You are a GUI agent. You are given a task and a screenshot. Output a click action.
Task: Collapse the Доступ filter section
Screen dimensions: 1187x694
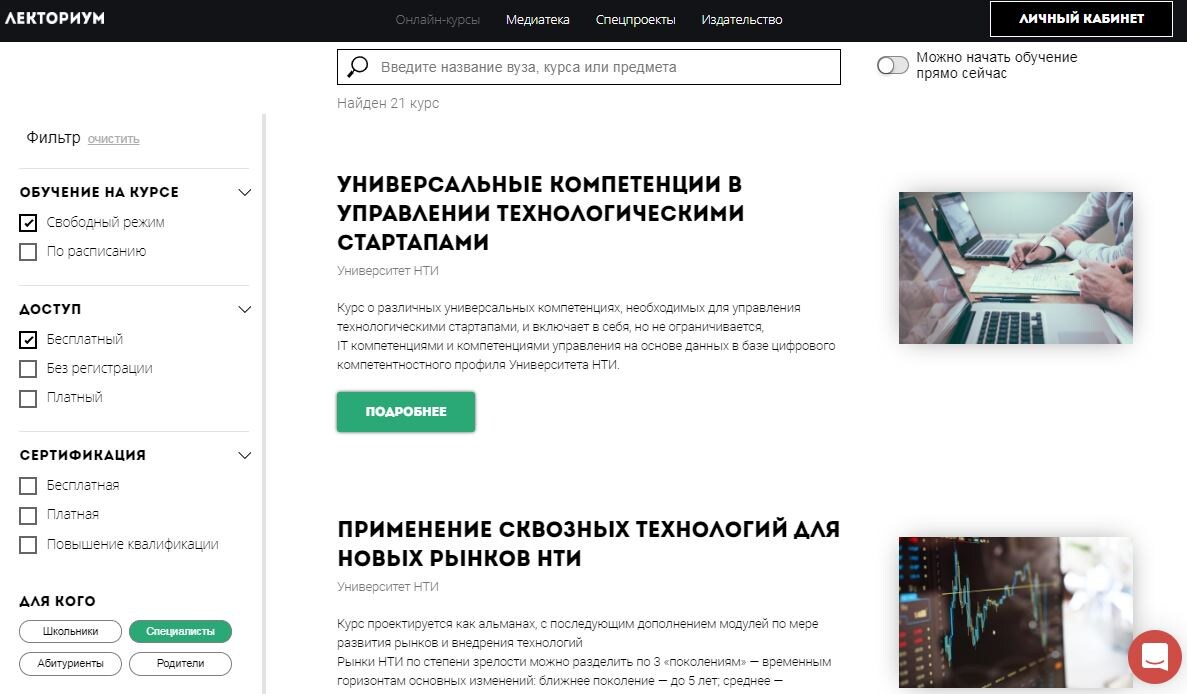click(245, 309)
